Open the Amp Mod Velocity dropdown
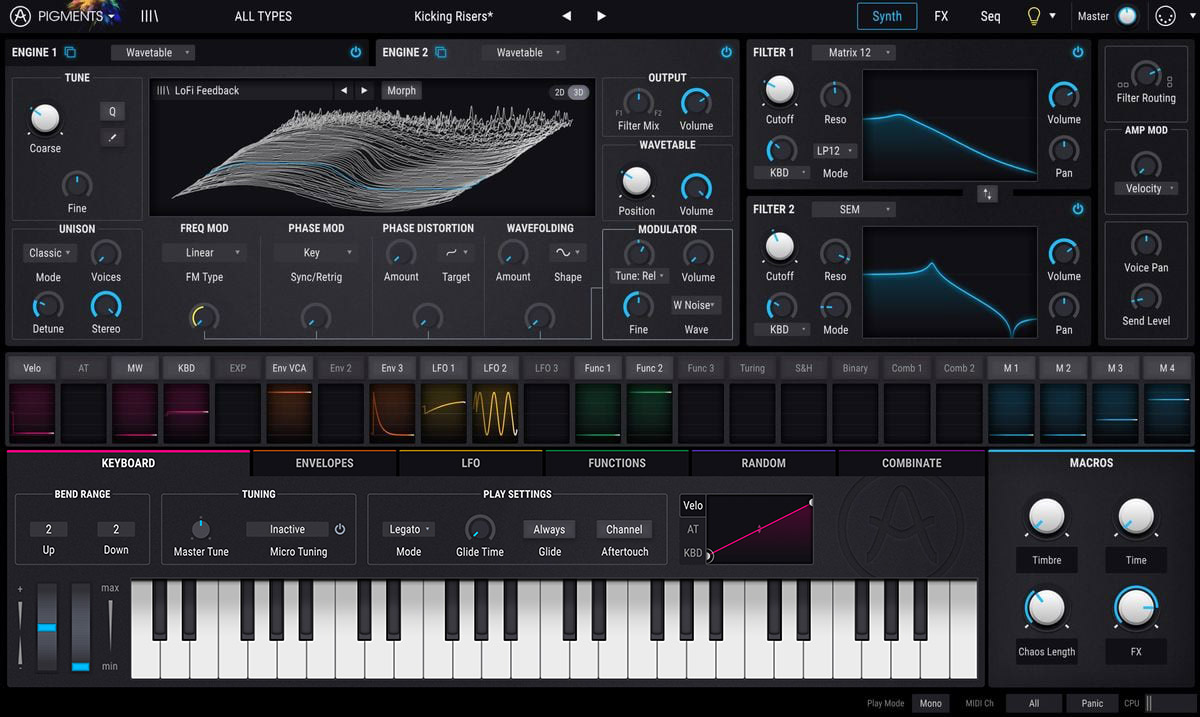 1146,188
